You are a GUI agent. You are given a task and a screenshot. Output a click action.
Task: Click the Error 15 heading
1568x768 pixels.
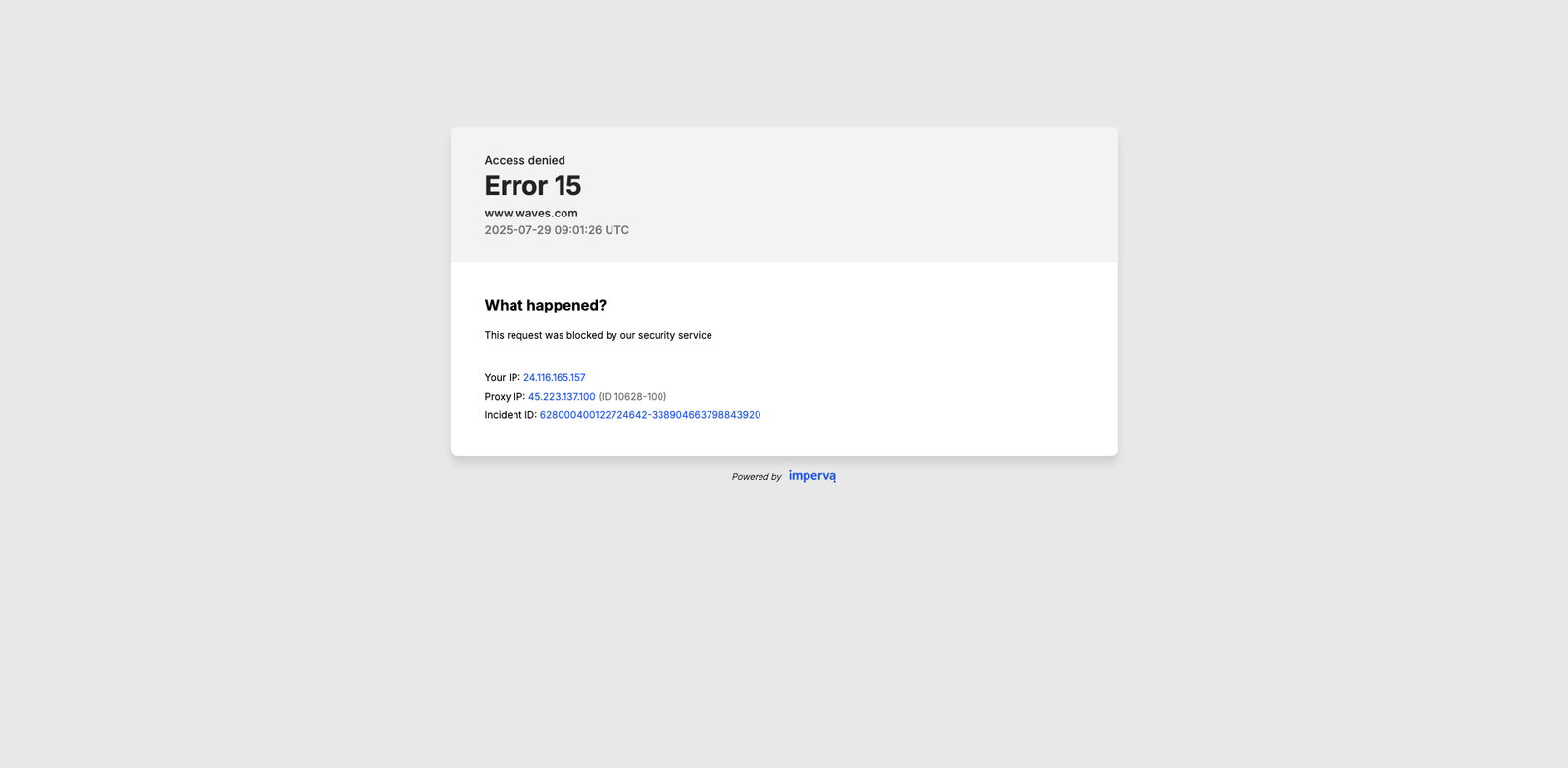point(533,186)
